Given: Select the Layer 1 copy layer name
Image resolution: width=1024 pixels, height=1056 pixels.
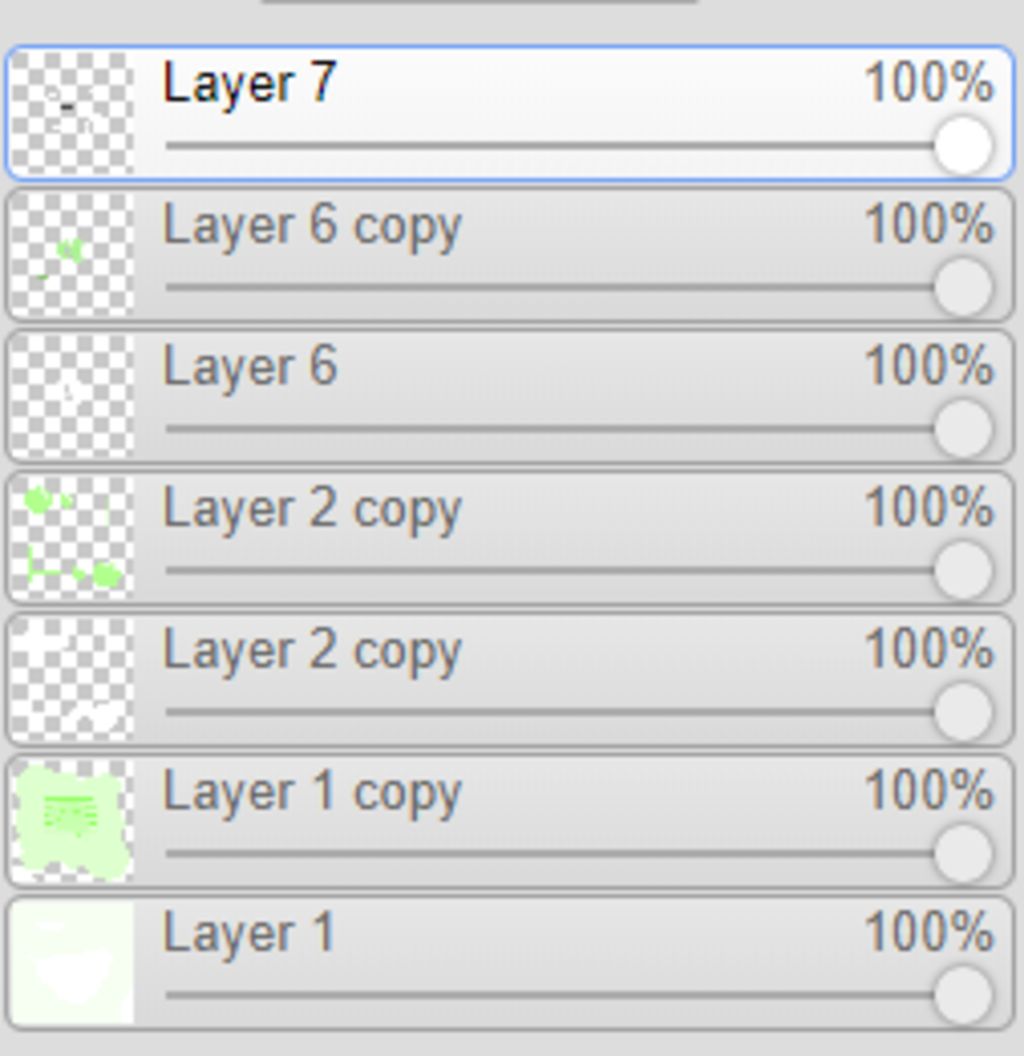Looking at the screenshot, I should coord(312,793).
